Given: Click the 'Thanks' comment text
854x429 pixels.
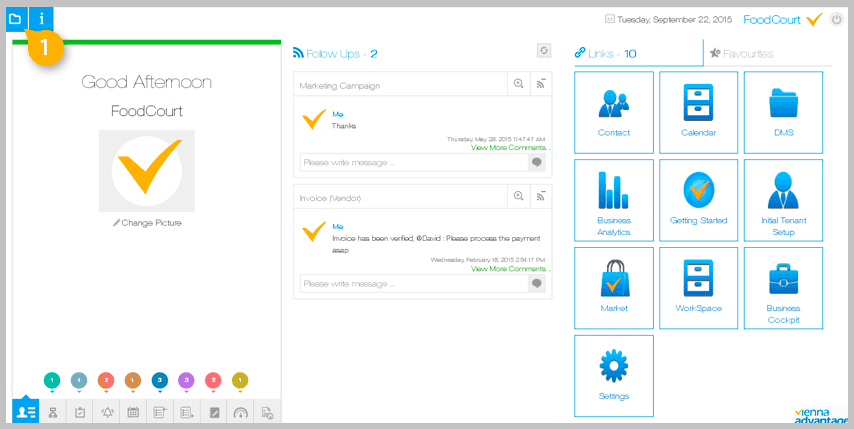Looking at the screenshot, I should coord(344,126).
